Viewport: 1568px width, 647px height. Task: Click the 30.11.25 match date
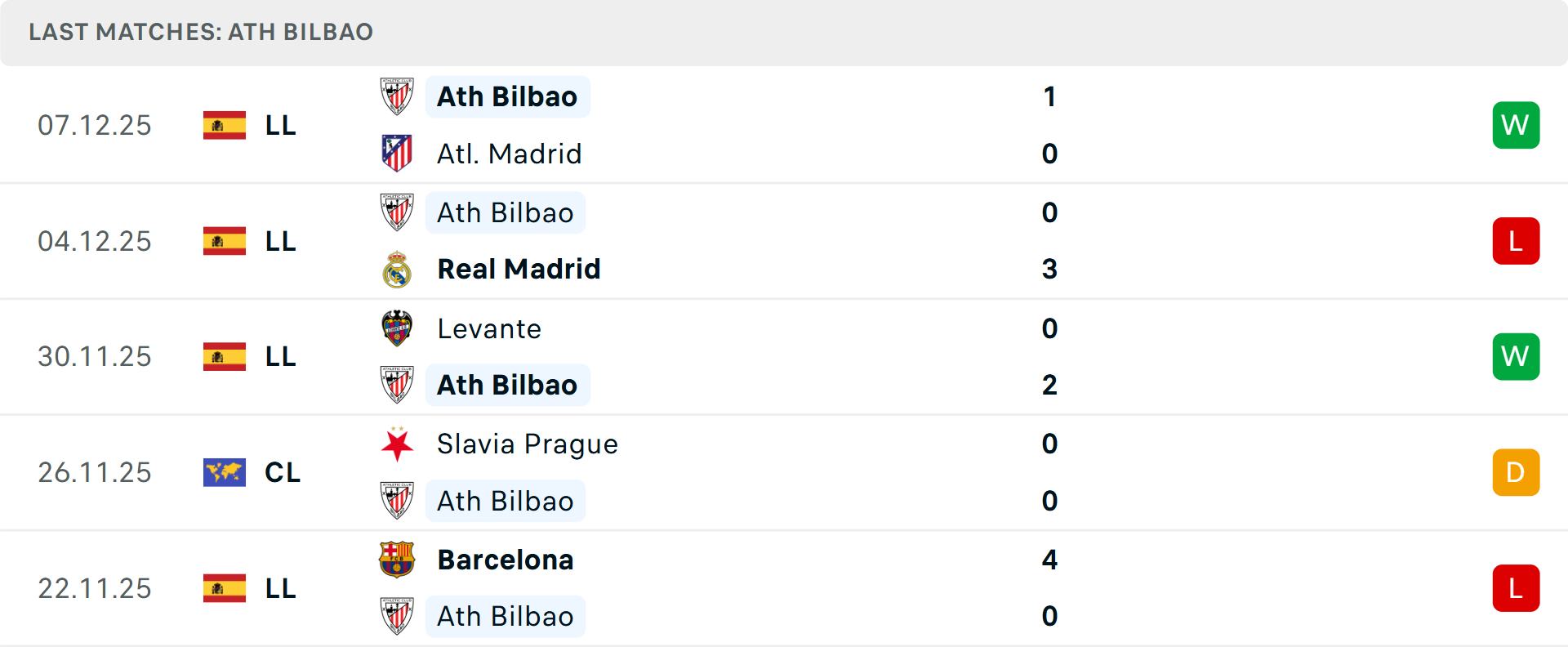click(x=95, y=357)
